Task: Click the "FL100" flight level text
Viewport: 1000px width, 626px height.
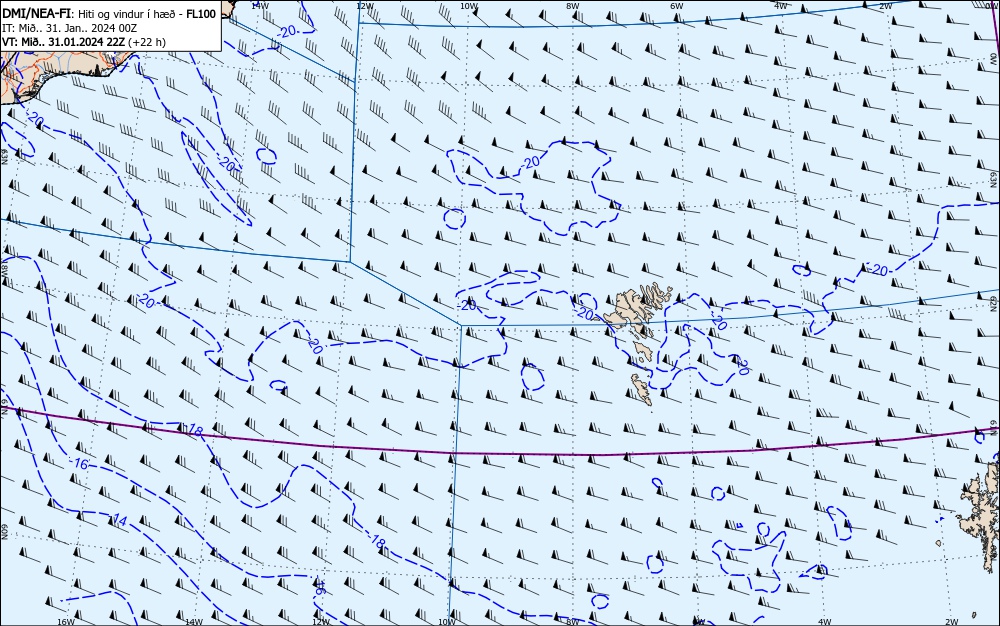Action: (x=202, y=14)
